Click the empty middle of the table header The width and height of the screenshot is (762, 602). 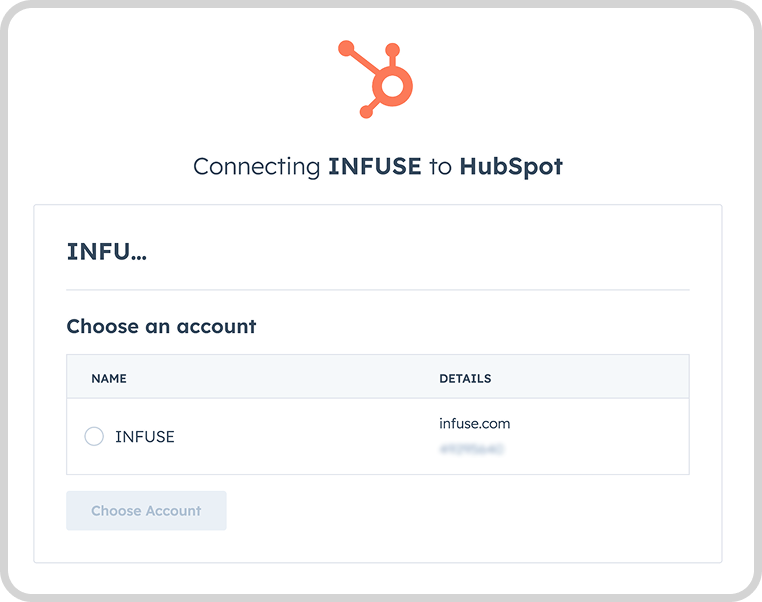(282, 378)
